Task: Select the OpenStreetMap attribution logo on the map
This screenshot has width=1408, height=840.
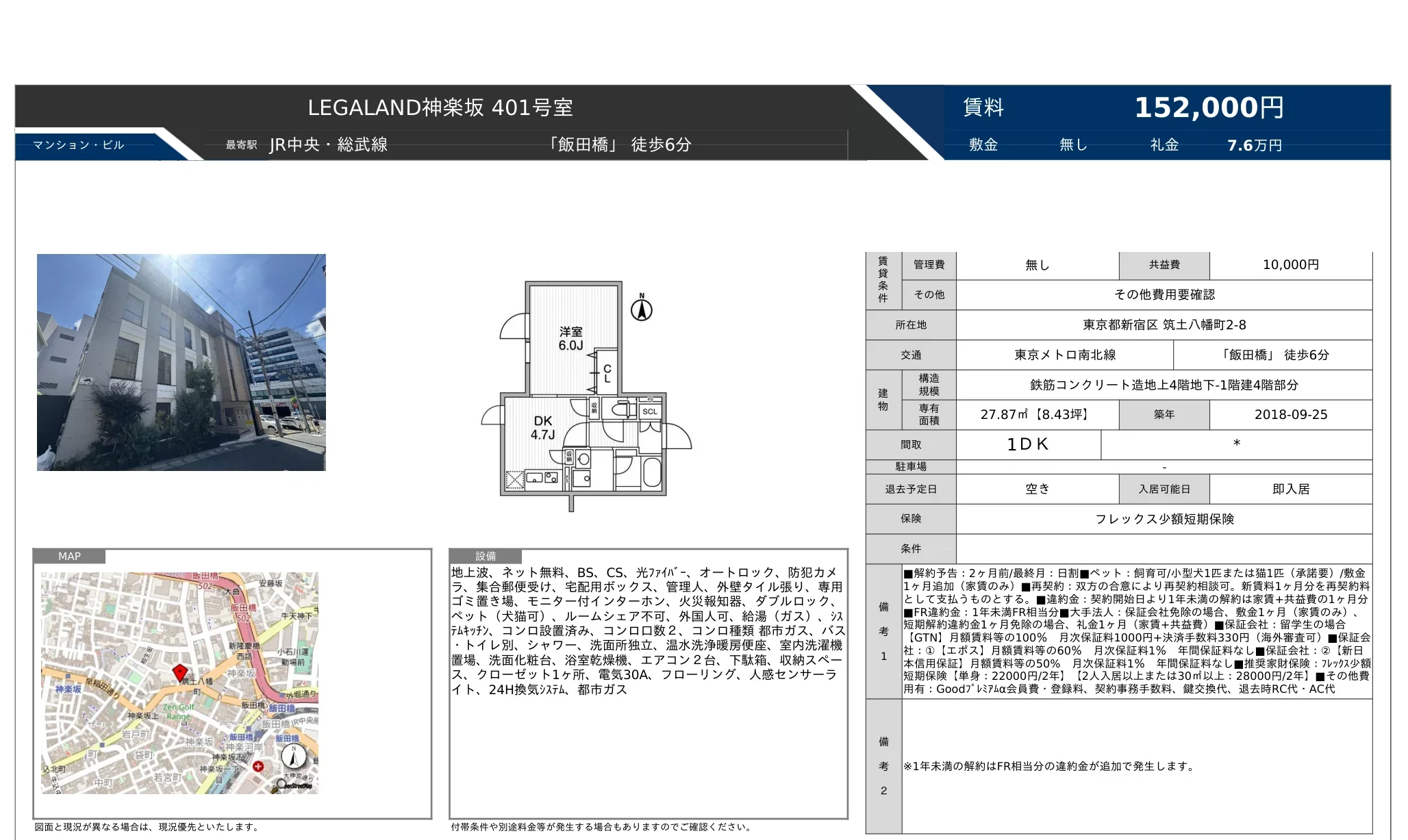Action: pyautogui.click(x=290, y=785)
